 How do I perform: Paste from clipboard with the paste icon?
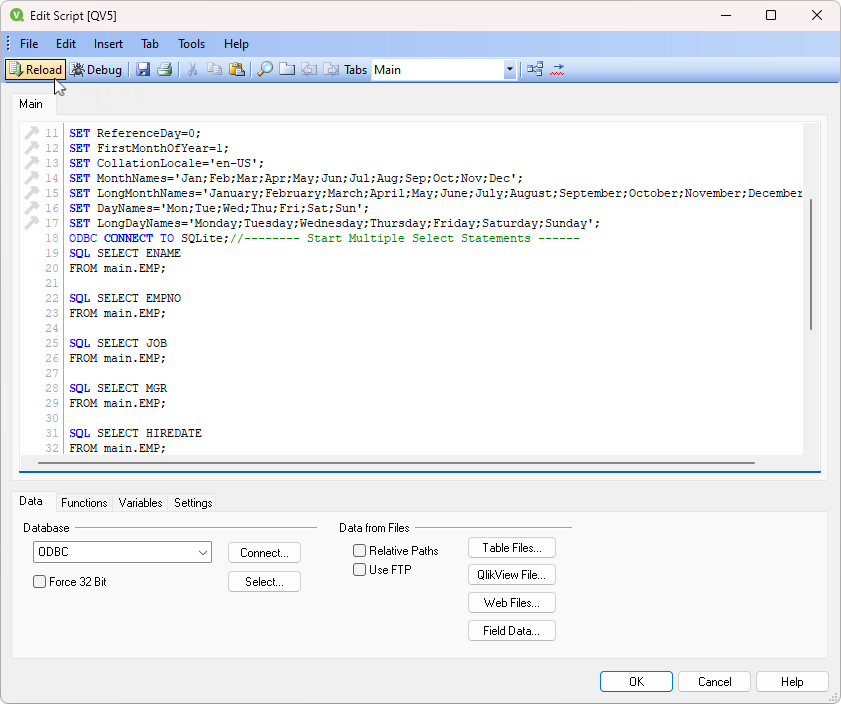[237, 69]
